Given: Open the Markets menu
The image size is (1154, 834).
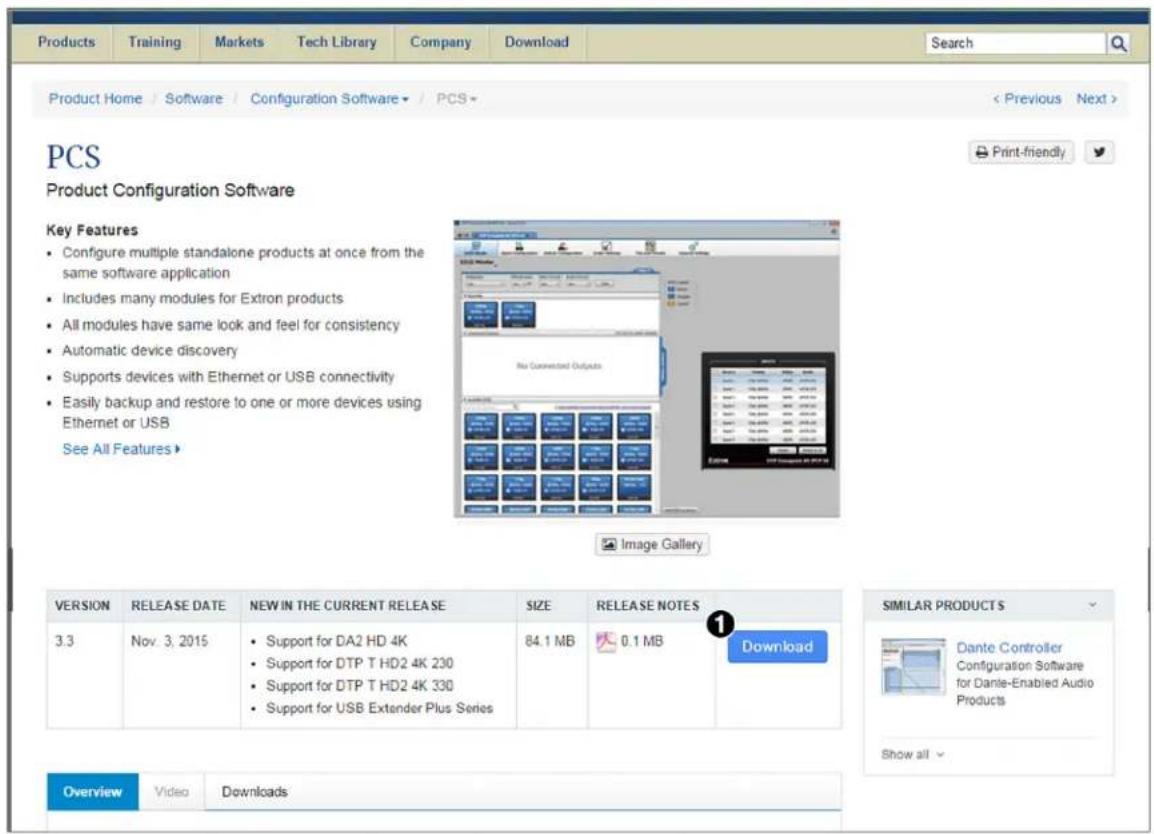Looking at the screenshot, I should point(239,42).
